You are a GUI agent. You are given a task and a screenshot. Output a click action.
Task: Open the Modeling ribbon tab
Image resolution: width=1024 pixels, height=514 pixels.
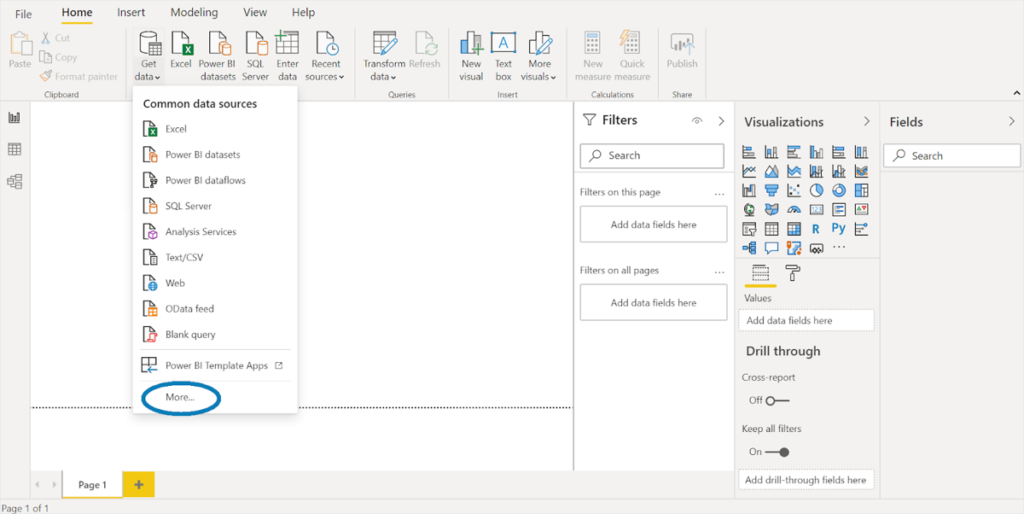(x=193, y=13)
